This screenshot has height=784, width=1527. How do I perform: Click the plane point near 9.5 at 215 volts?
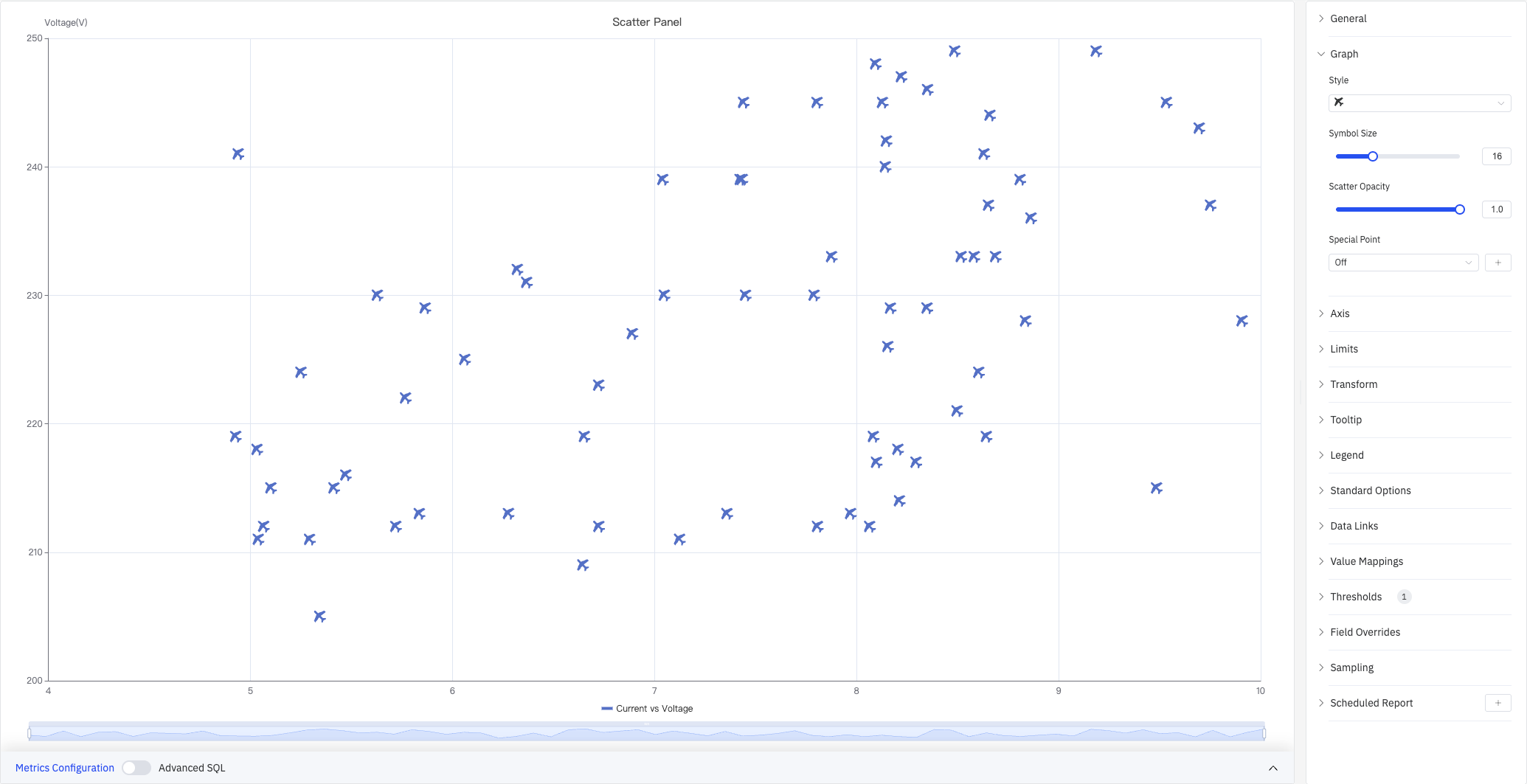(1156, 488)
